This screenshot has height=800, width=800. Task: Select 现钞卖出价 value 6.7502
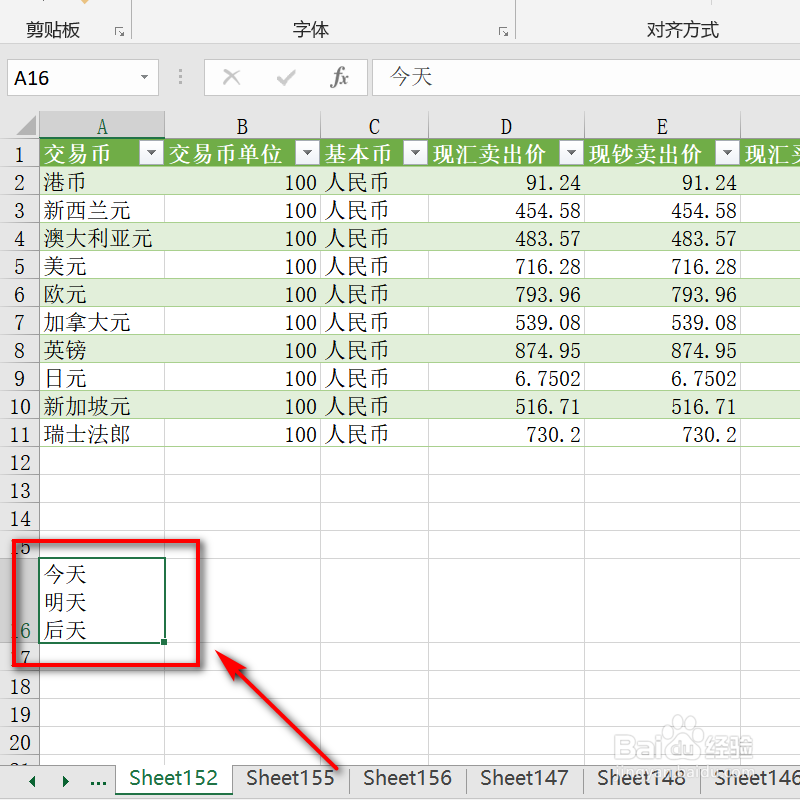point(663,379)
